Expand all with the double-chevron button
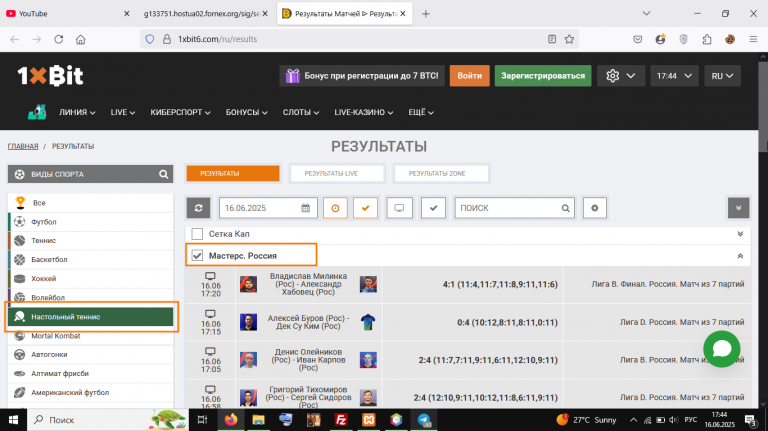This screenshot has height=431, width=768. point(739,208)
